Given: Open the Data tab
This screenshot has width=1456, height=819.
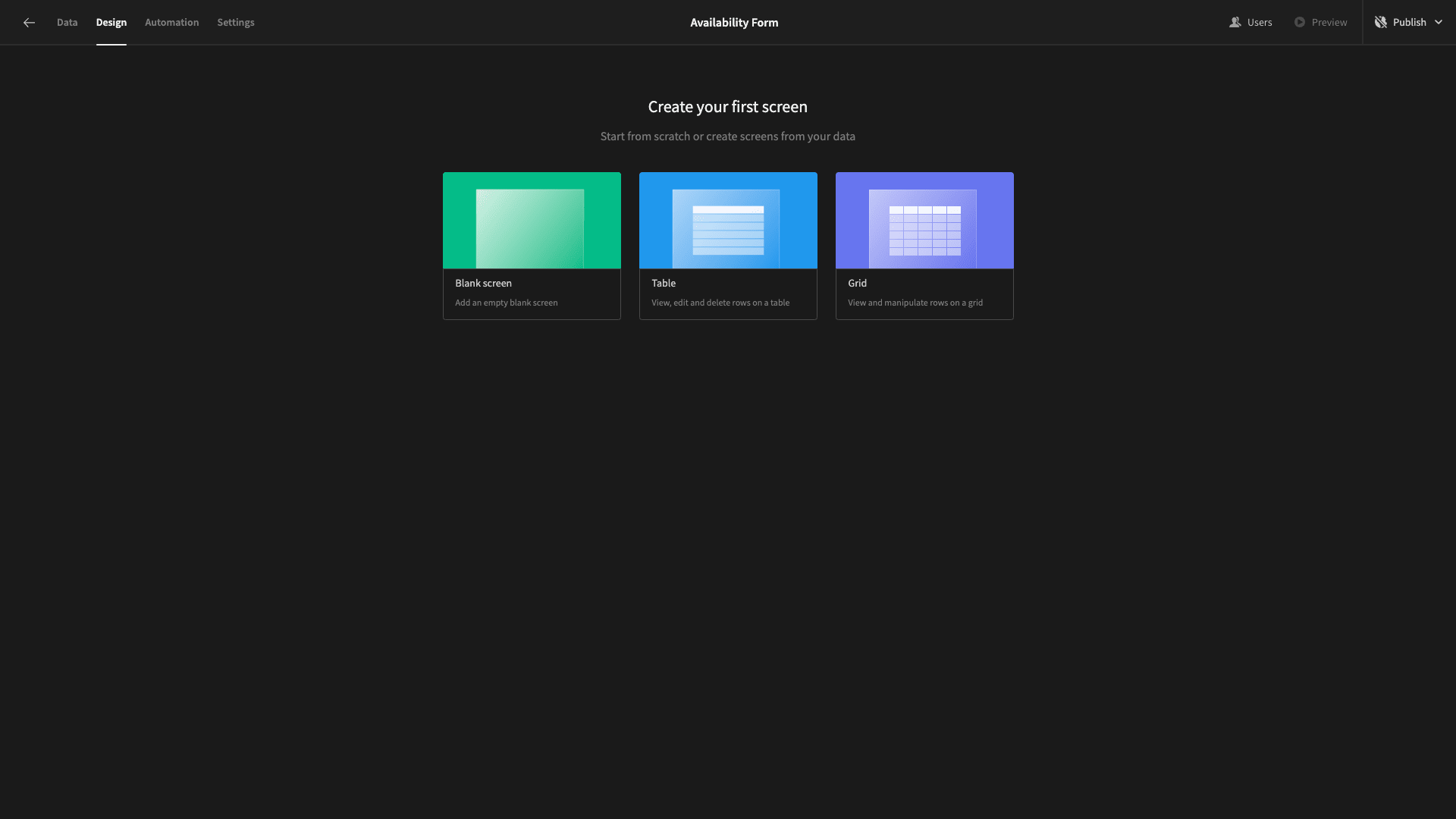Looking at the screenshot, I should click(x=67, y=22).
